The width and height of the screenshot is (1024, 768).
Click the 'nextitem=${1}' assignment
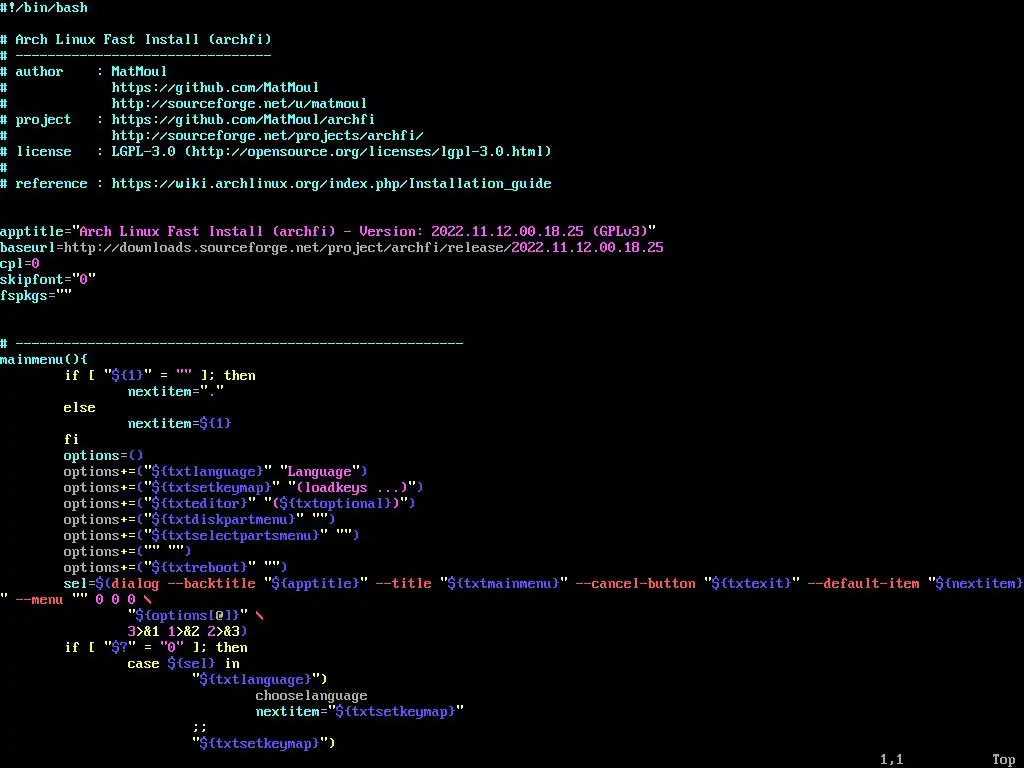tap(180, 424)
